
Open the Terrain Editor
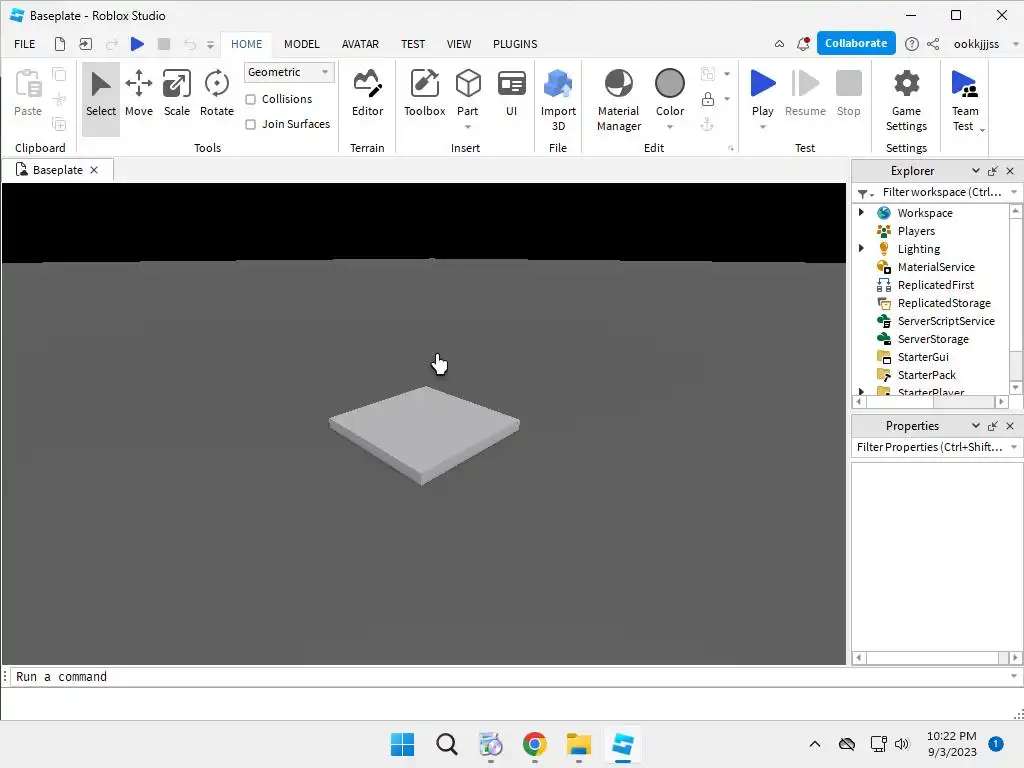click(367, 93)
